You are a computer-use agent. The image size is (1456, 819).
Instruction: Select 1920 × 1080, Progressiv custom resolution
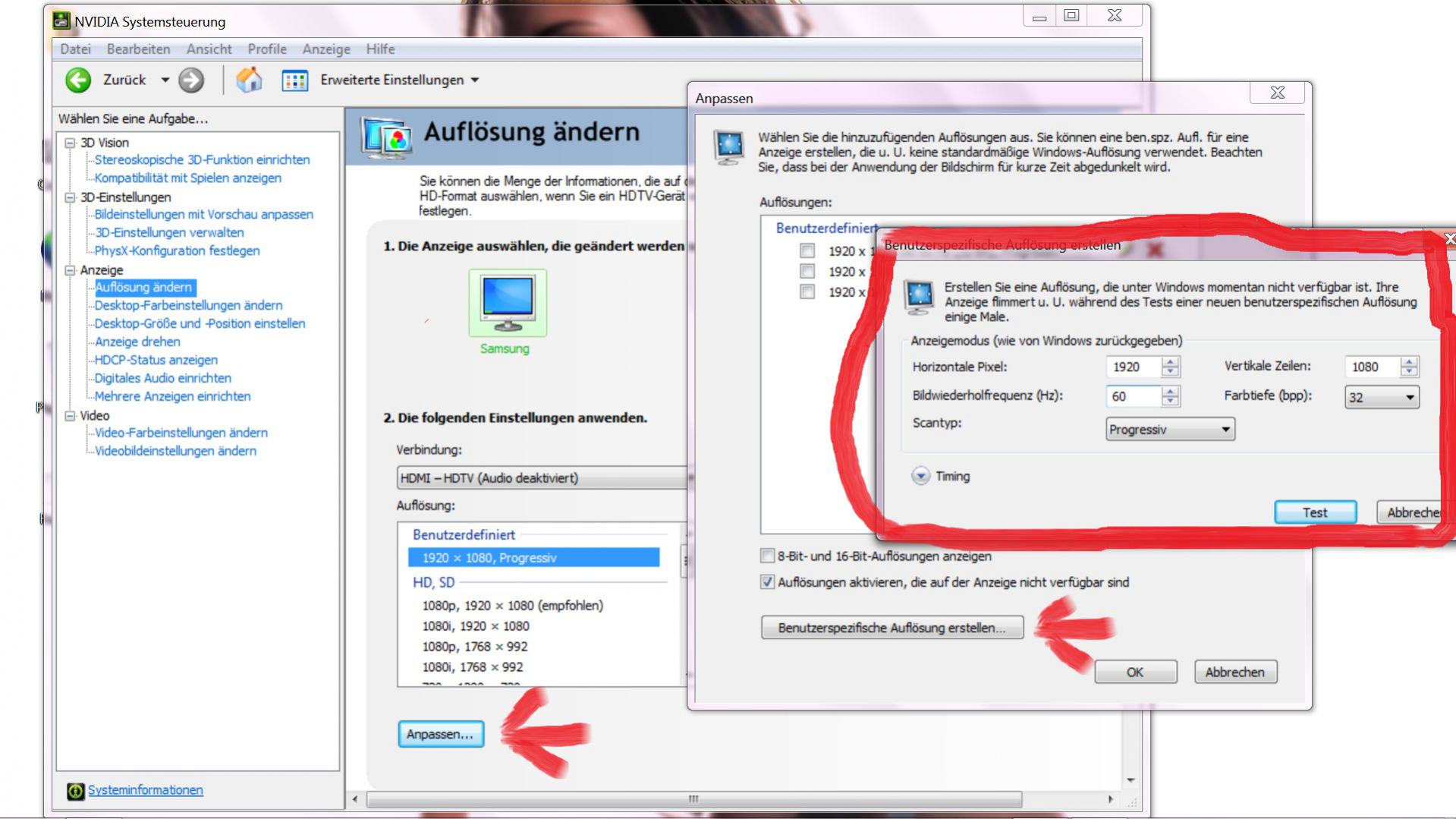tap(533, 557)
